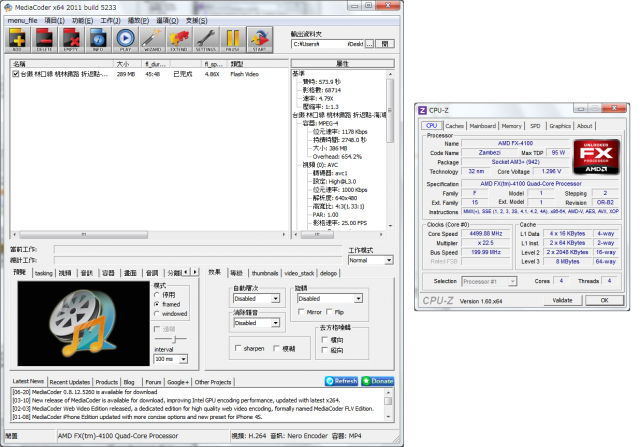
Task: Switch to the Caches tab in CPU-Z
Action: tap(454, 126)
